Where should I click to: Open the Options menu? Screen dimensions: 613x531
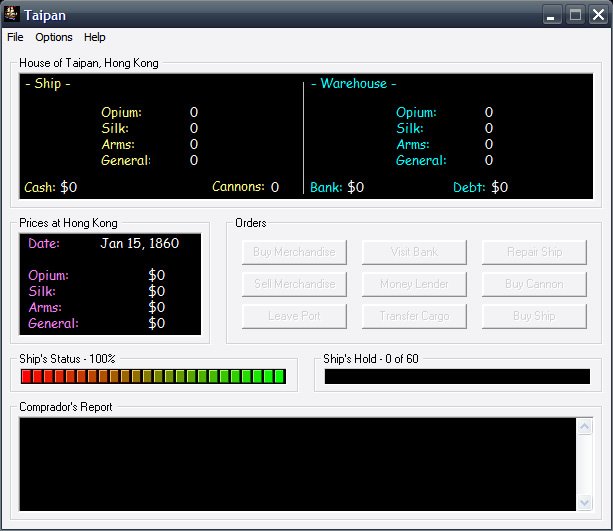point(54,37)
